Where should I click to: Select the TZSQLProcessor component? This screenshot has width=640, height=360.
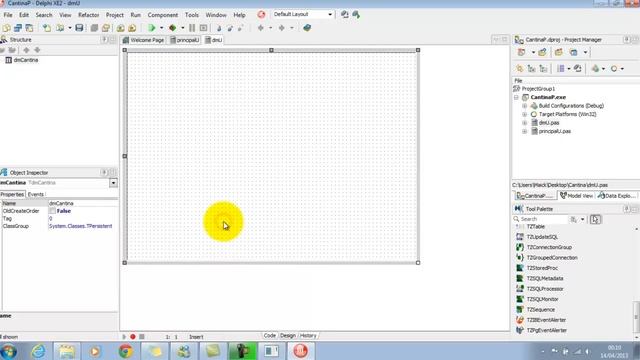point(545,289)
